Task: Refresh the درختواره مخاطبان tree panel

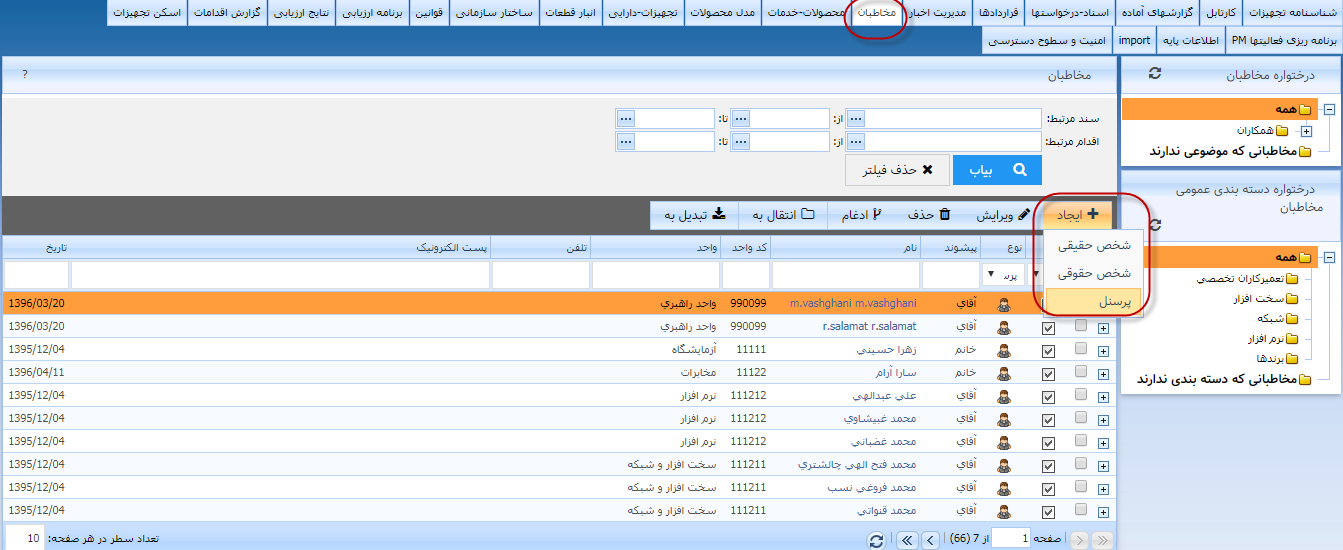Action: (x=1155, y=74)
